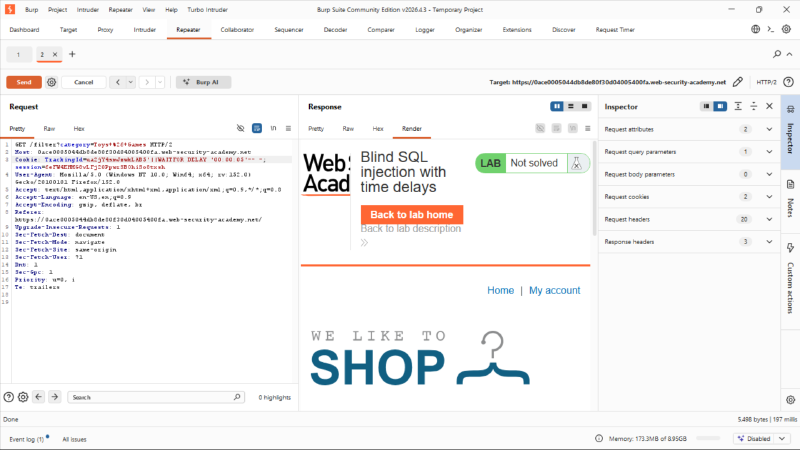Collapse all Inspector sections icon
800x450 pixels.
pyautogui.click(x=754, y=106)
